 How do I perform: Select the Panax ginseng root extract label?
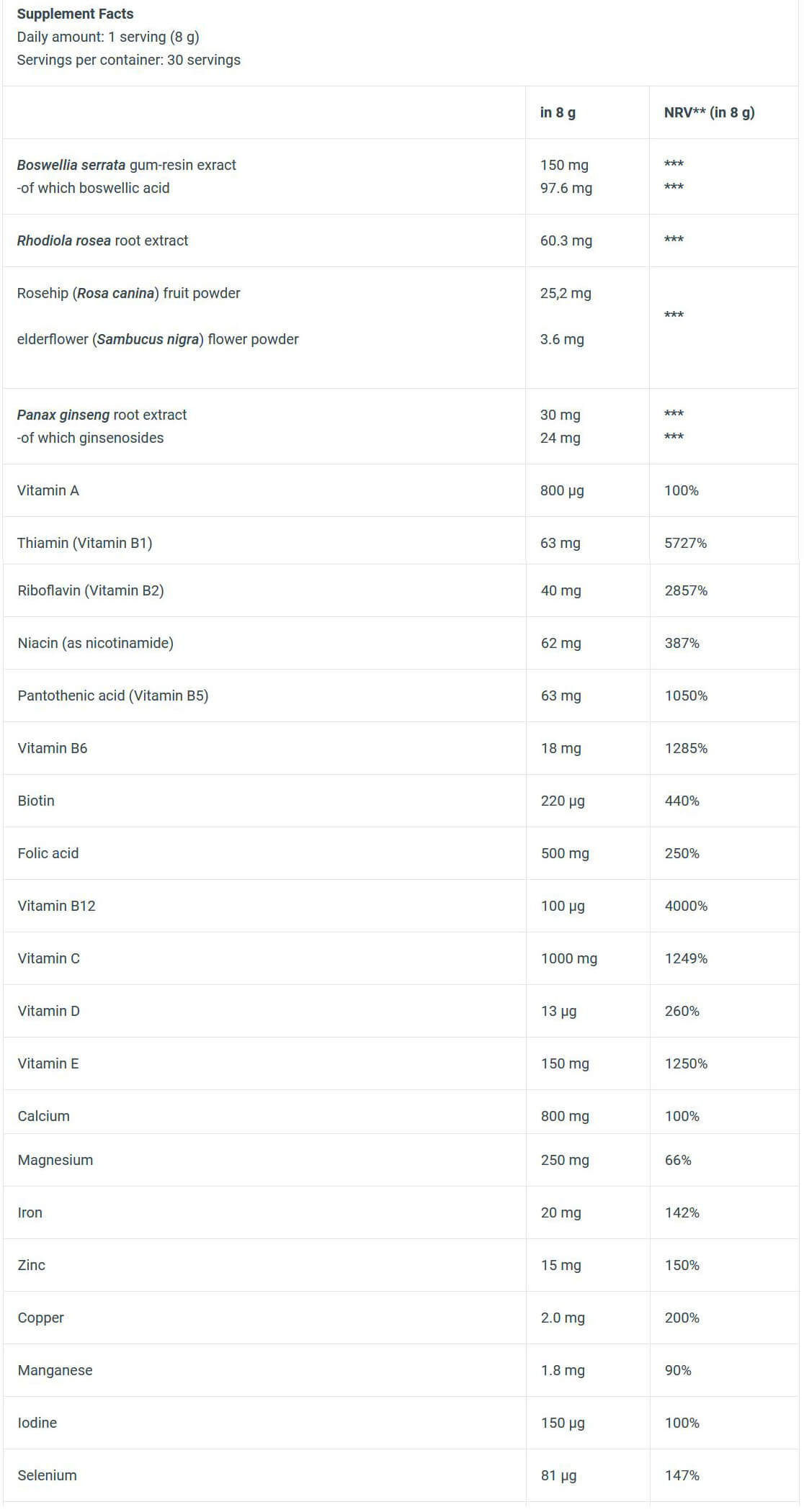[x=102, y=415]
